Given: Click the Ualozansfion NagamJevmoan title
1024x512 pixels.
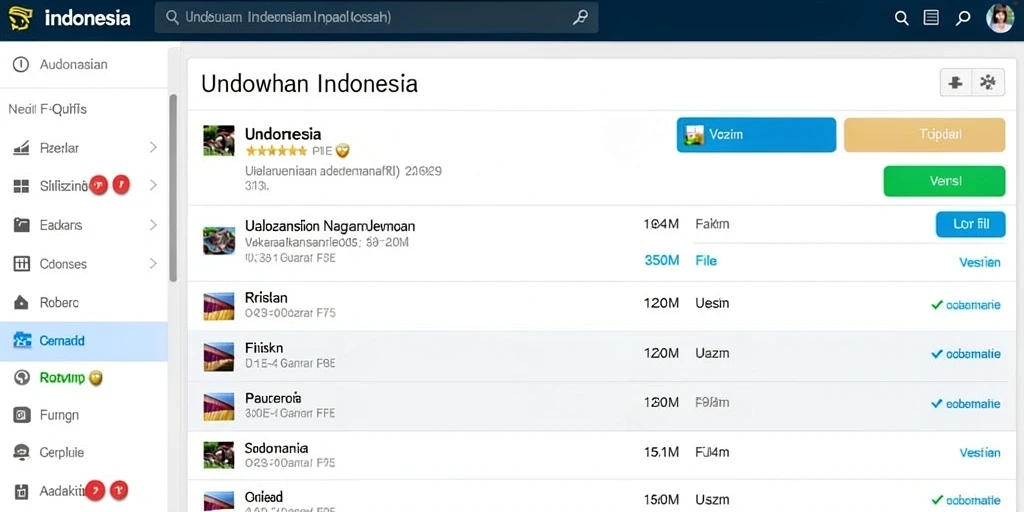Looking at the screenshot, I should click(330, 226).
